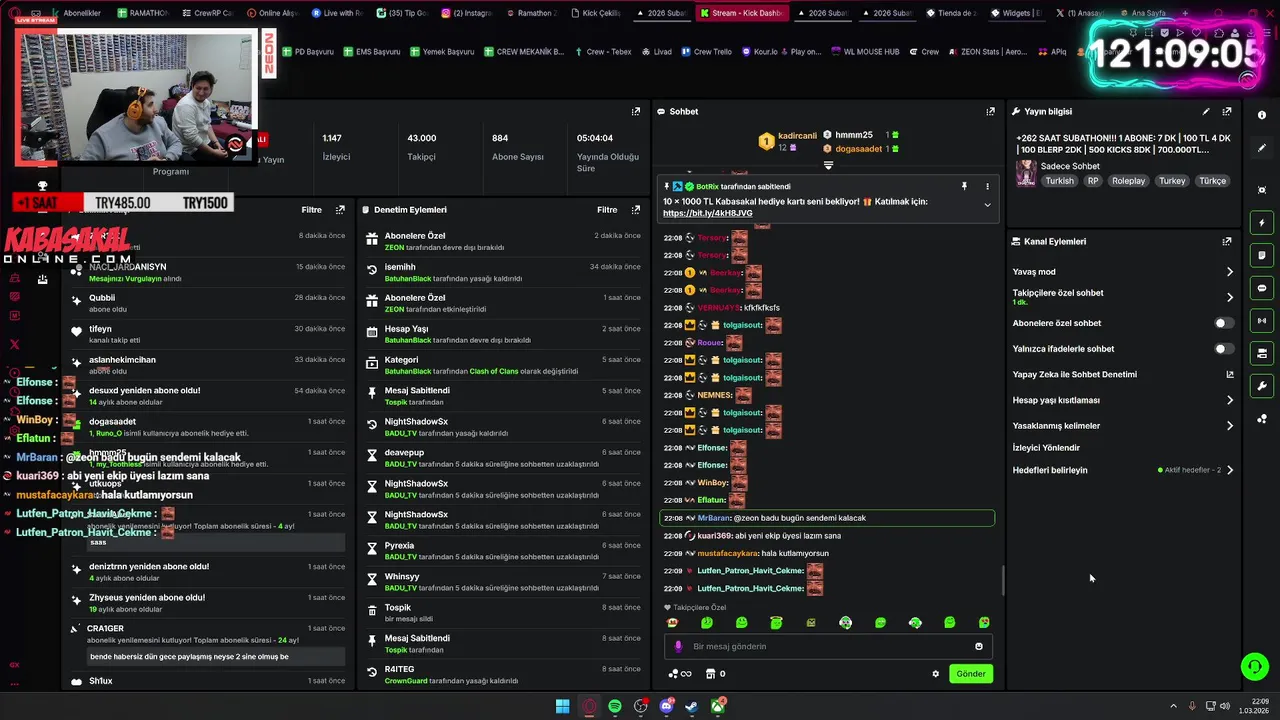Viewport: 1280px width, 720px height.
Task: Expand Yavaş mod settings
Action: click(1229, 272)
